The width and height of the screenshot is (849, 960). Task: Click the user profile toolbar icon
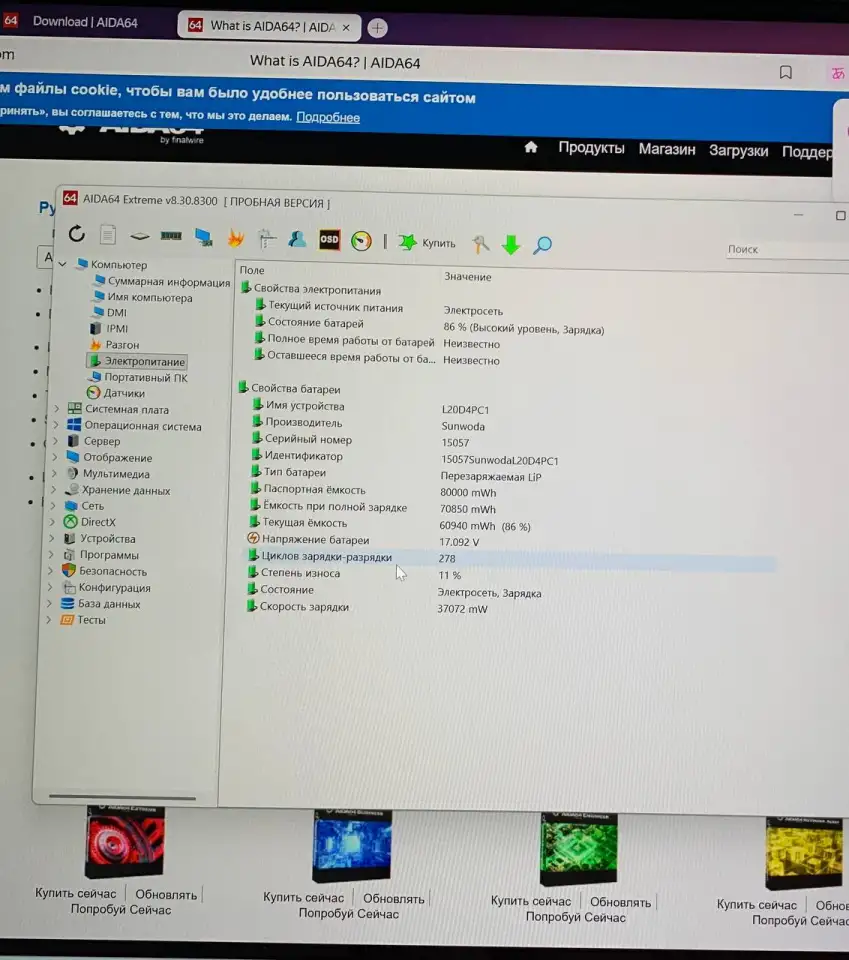pyautogui.click(x=297, y=239)
